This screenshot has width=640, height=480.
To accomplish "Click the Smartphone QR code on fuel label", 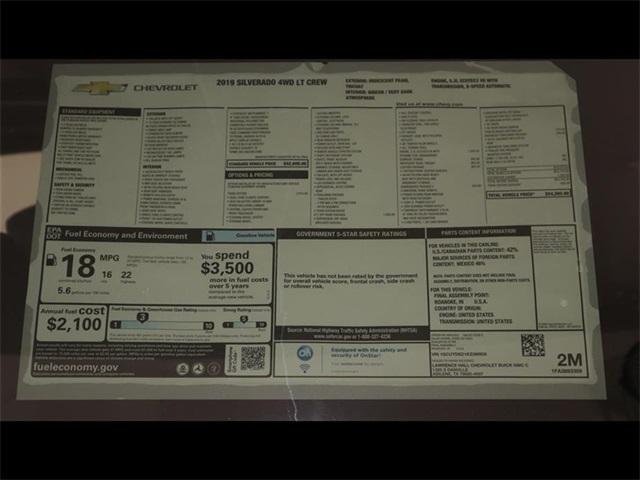I will [252, 359].
